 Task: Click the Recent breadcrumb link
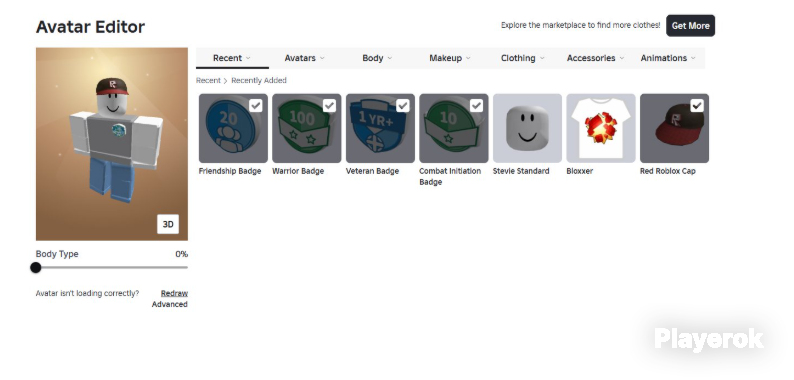208,81
